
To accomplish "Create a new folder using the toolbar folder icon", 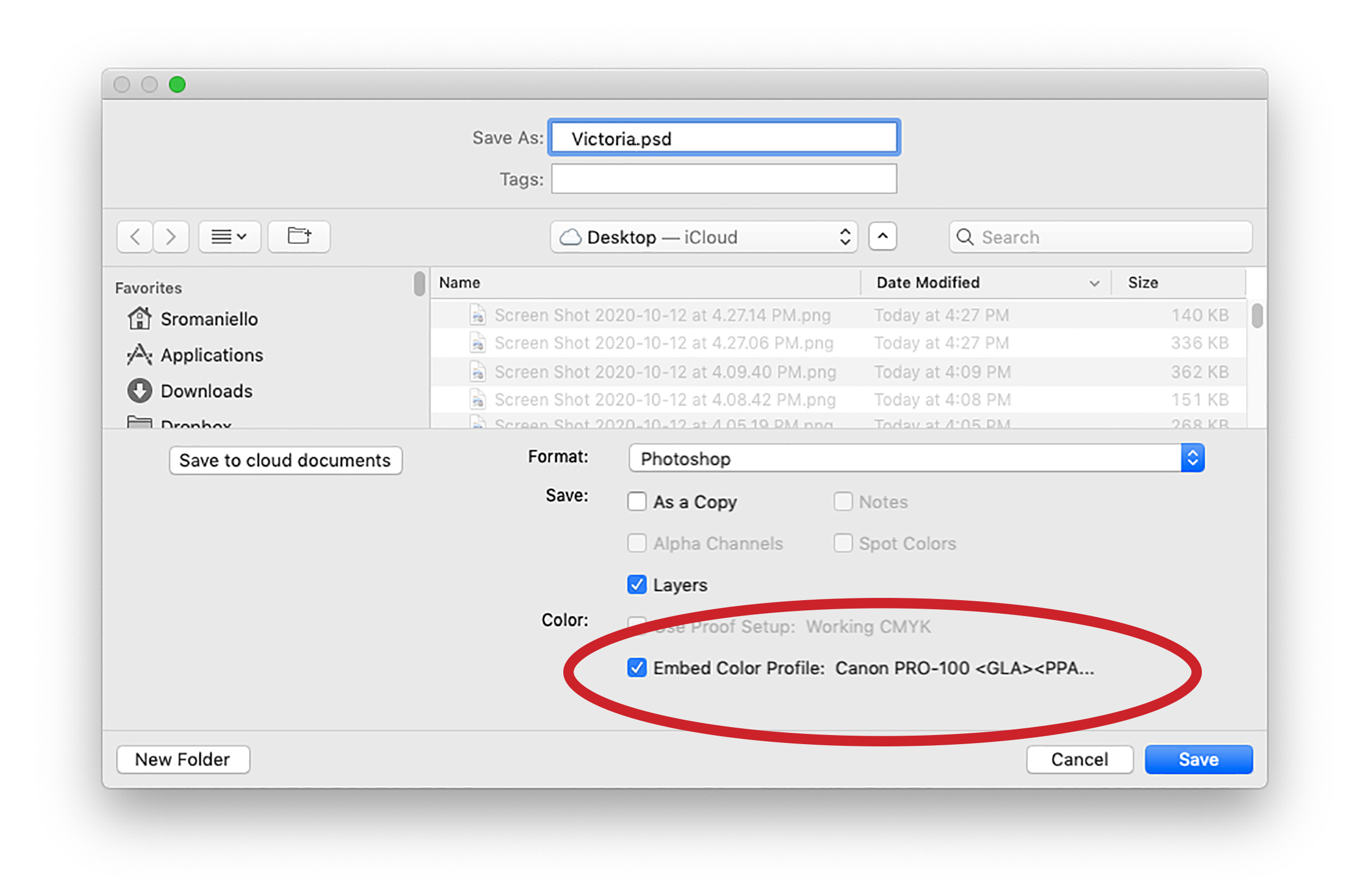I will point(299,236).
